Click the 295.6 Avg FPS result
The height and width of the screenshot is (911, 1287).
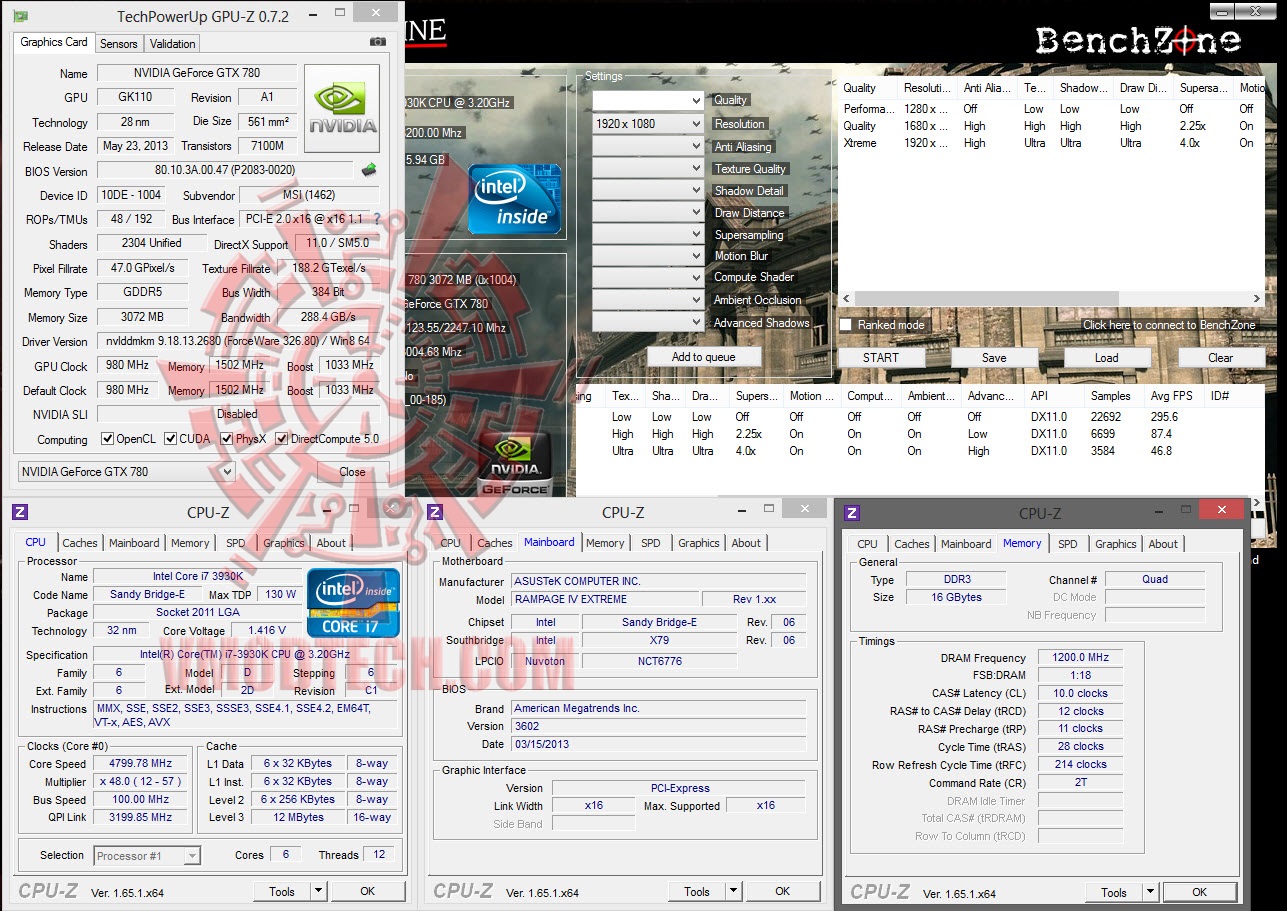pos(1164,417)
